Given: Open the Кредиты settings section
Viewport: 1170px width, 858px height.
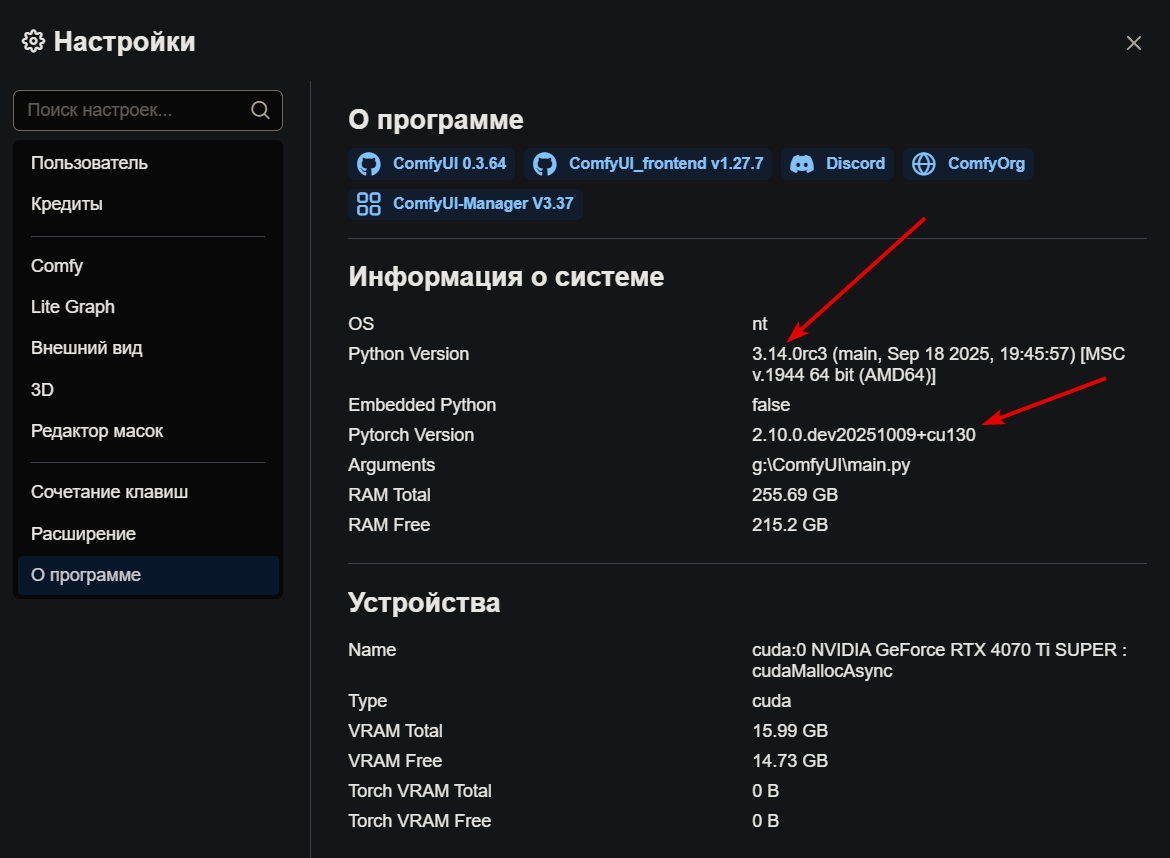Looking at the screenshot, I should [x=148, y=204].
